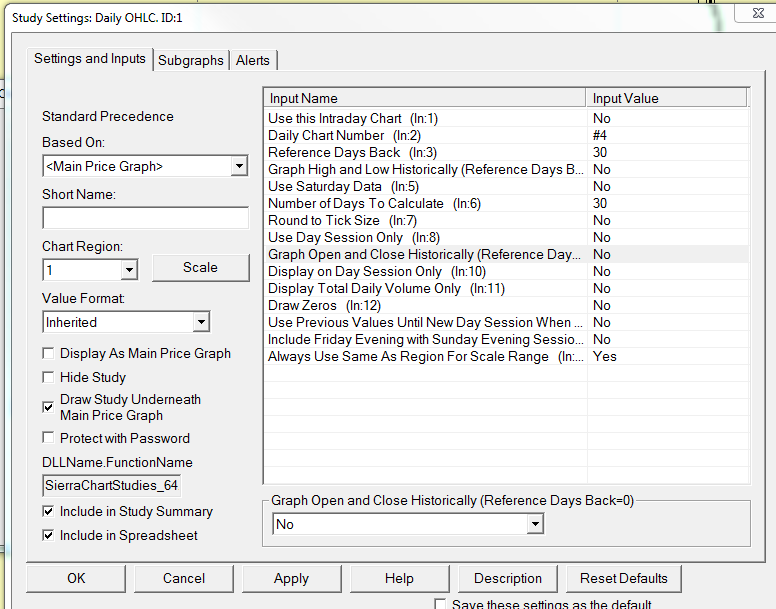Open Help for this study
This screenshot has width=776, height=609.
click(399, 578)
